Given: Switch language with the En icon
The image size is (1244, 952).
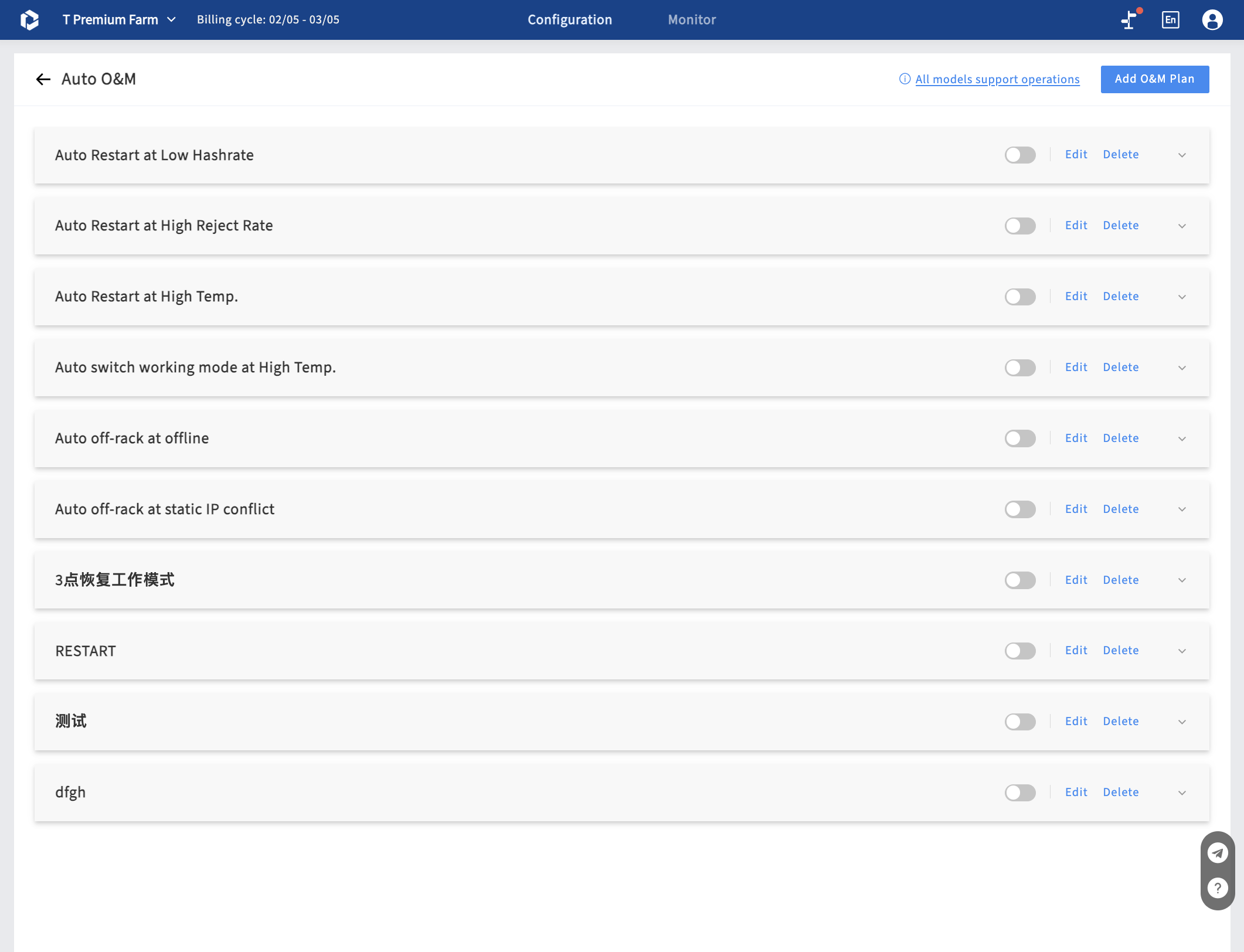Looking at the screenshot, I should 1170,20.
